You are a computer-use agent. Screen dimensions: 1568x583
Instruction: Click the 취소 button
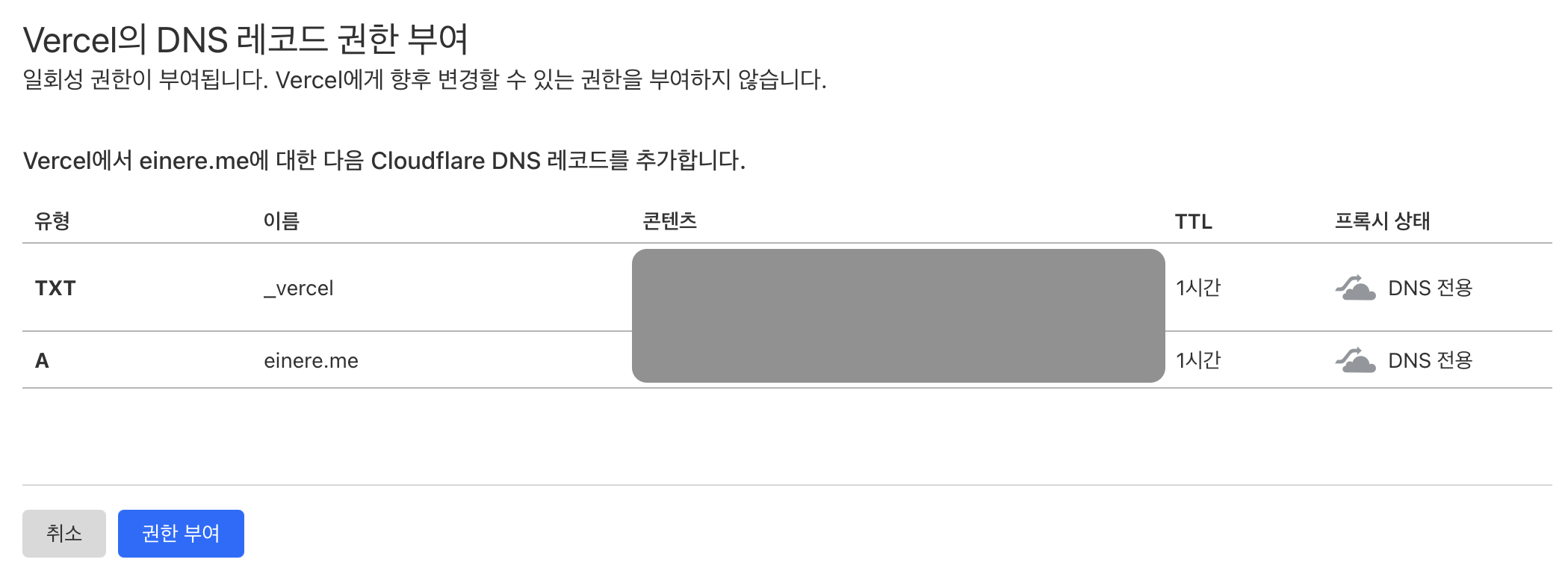point(64,533)
